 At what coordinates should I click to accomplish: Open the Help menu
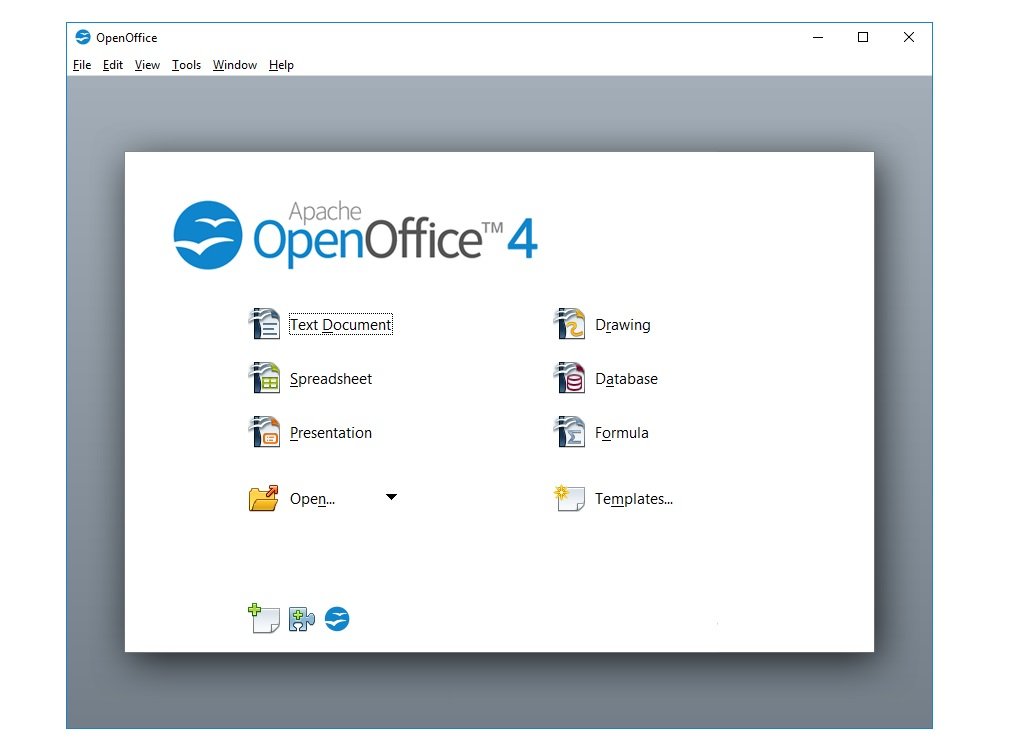coord(281,65)
